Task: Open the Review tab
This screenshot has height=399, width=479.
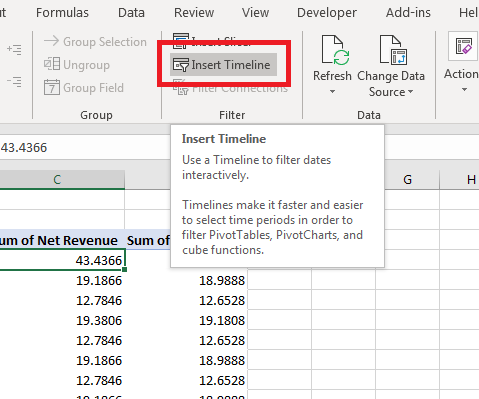Action: tap(194, 13)
